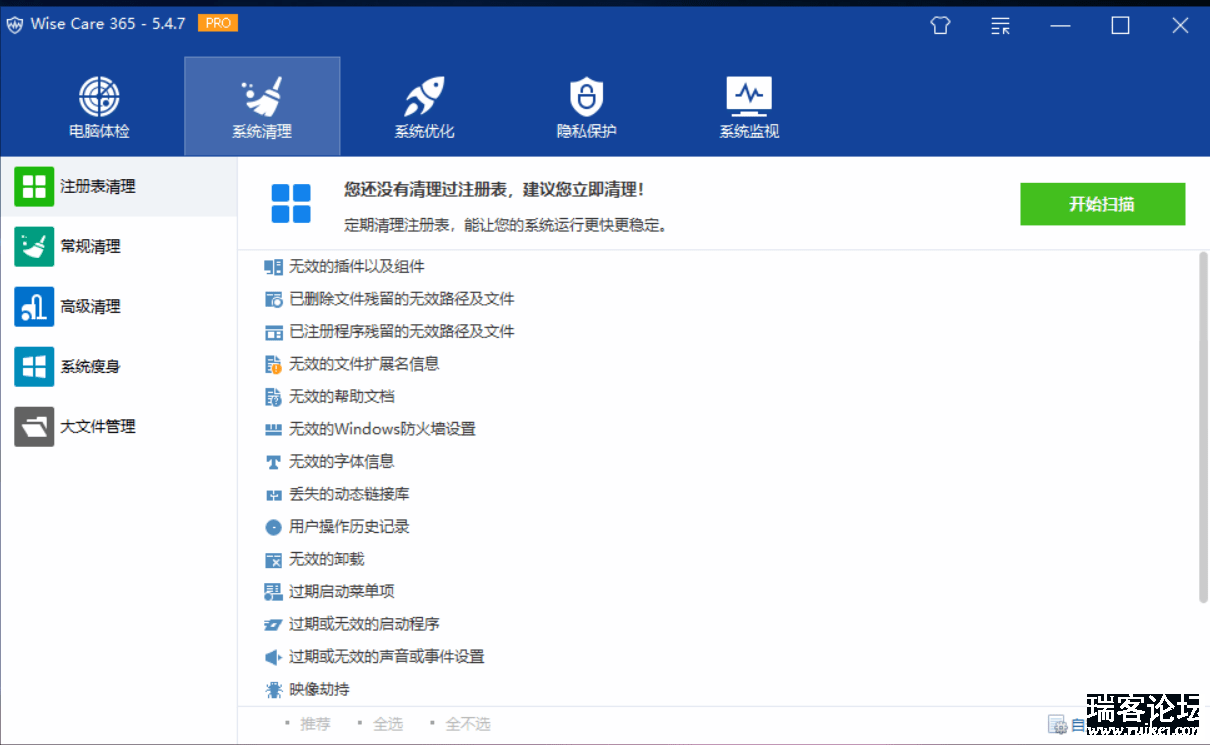Image resolution: width=1210 pixels, height=745 pixels.
Task: Open 系统瘦身 in the sidebar
Action: click(x=118, y=366)
